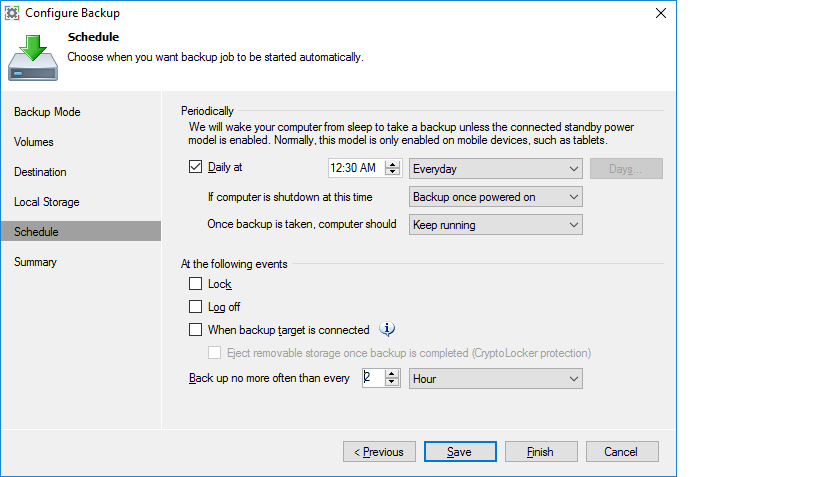The width and height of the screenshot is (819, 477).
Task: Click the green arrow backup drive icon
Action: coord(33,56)
